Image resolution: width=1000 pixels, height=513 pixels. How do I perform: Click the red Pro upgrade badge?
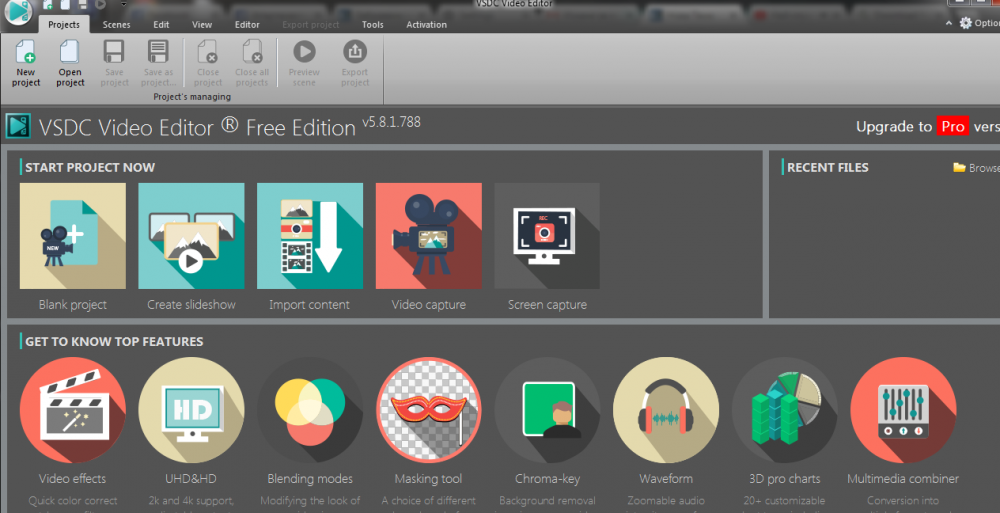click(953, 126)
